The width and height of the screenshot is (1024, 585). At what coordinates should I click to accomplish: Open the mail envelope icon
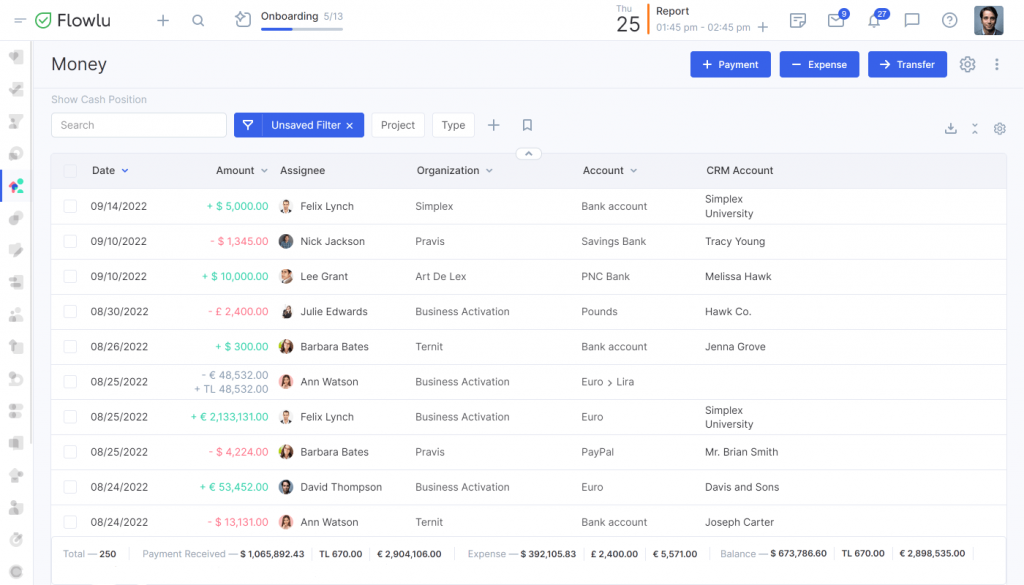click(836, 20)
